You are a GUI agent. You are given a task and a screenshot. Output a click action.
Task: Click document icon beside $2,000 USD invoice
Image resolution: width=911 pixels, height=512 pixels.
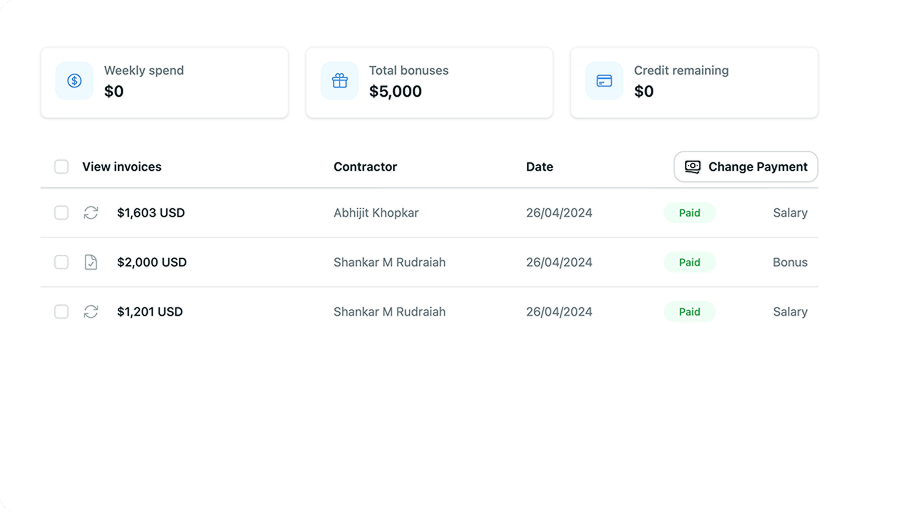pyautogui.click(x=91, y=262)
